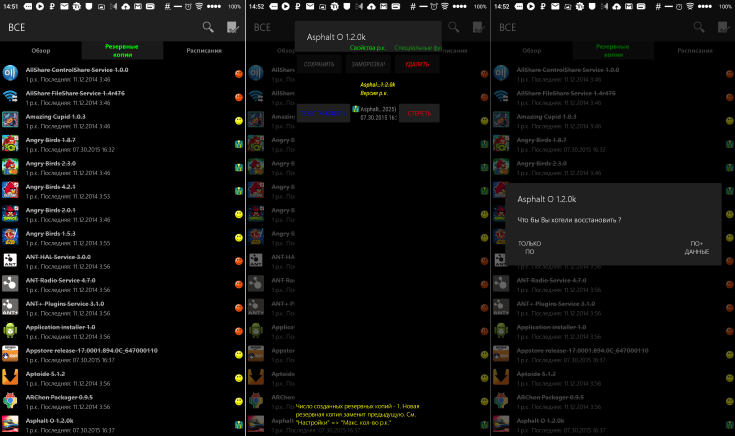Tap alarm clock icon in left screen's status bar
This screenshot has width=735, height=436.
pyautogui.click(x=188, y=7)
